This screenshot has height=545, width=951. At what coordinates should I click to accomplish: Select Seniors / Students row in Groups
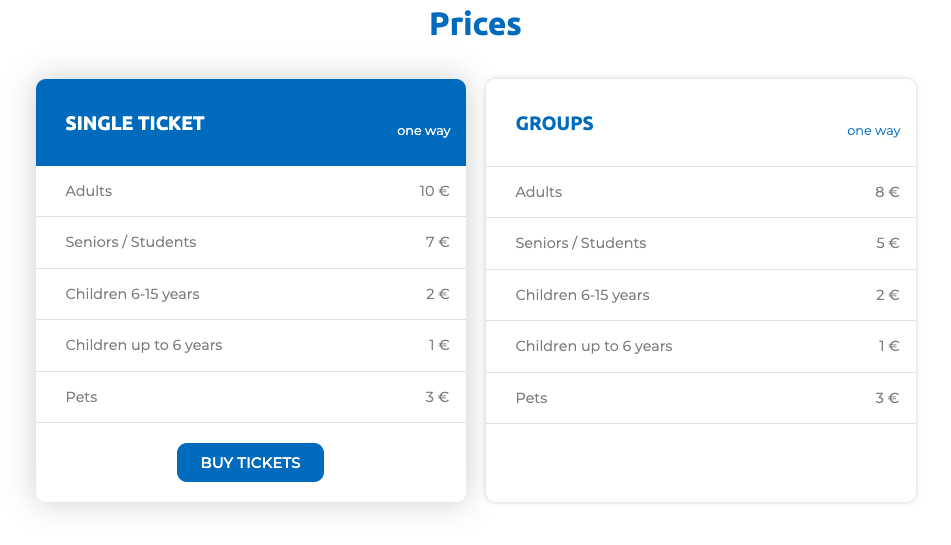click(701, 244)
